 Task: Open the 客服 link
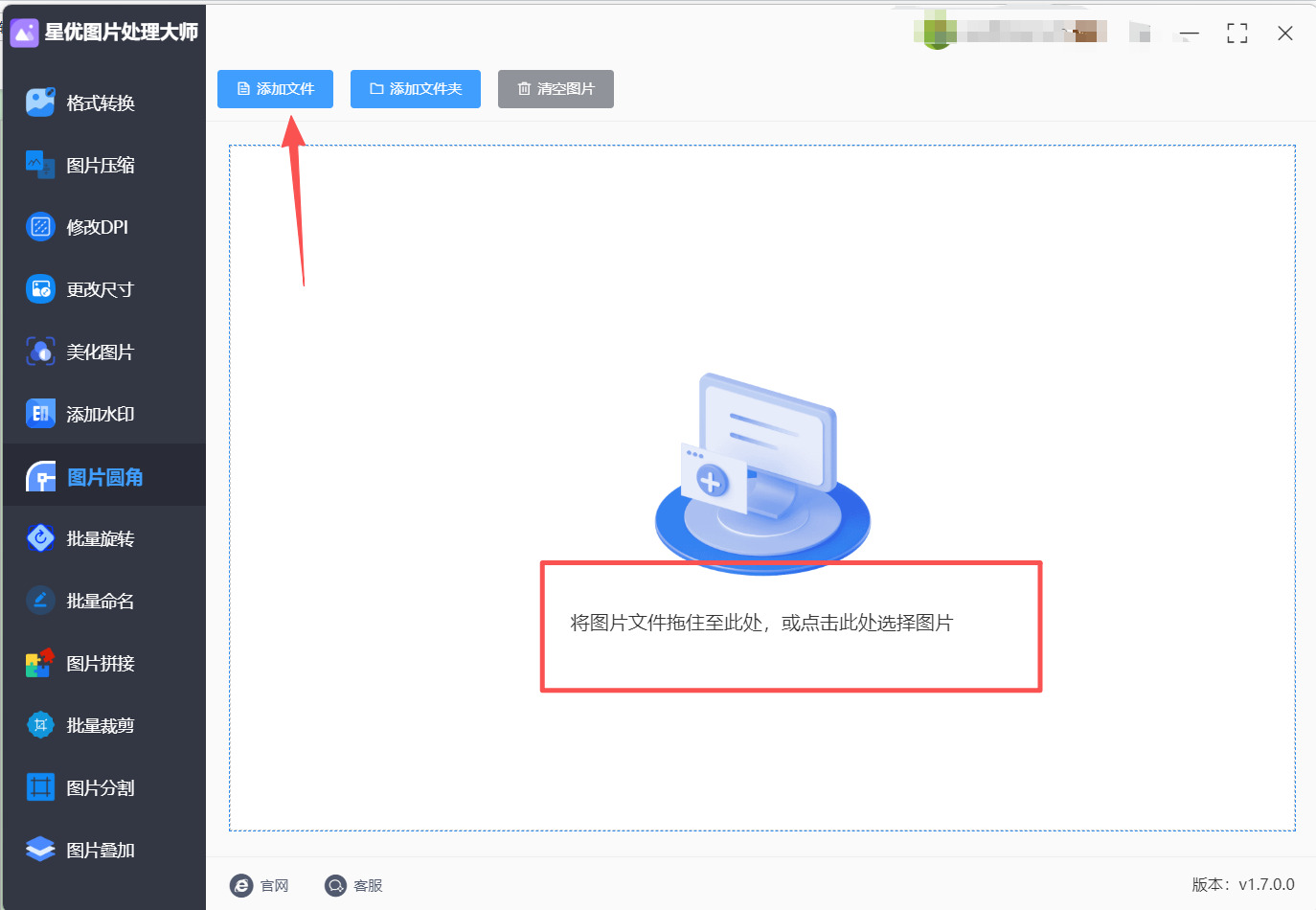369,886
